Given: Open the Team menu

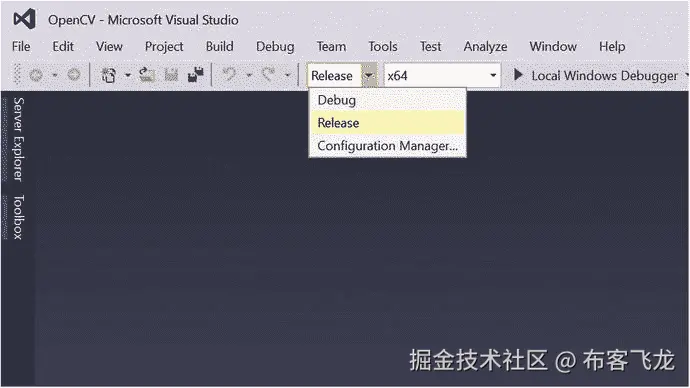Looking at the screenshot, I should tap(331, 47).
